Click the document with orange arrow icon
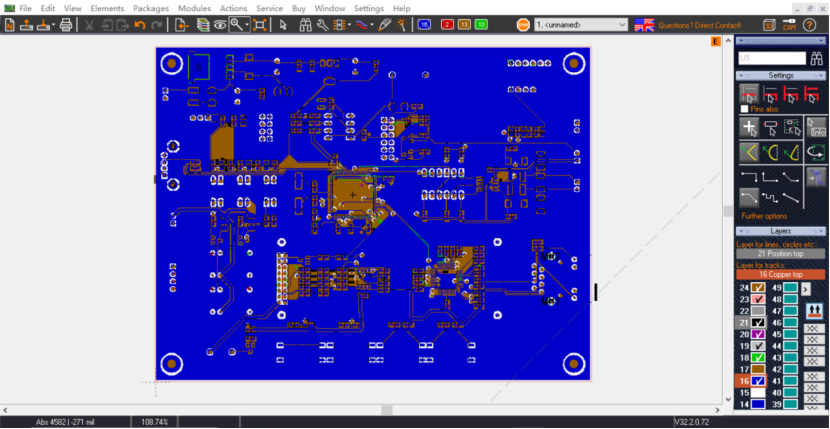Viewport: 830px width, 429px height. point(182,24)
